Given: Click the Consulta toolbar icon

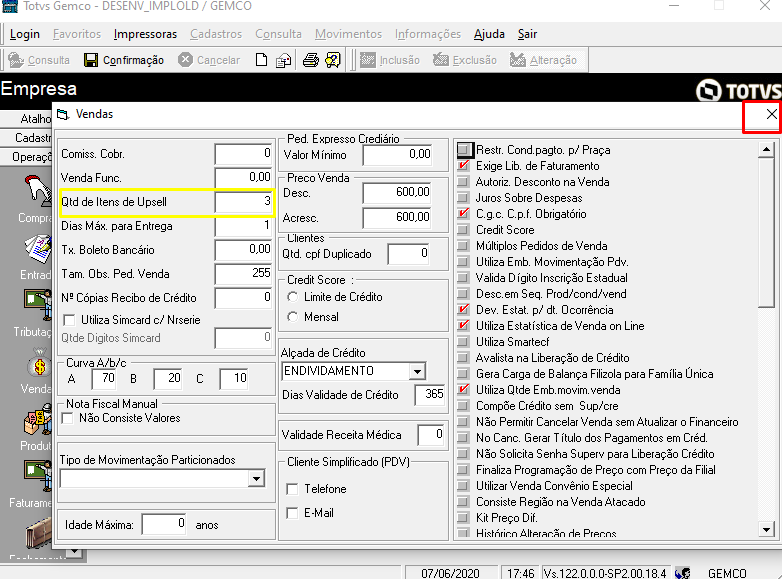Looking at the screenshot, I should click(16, 60).
